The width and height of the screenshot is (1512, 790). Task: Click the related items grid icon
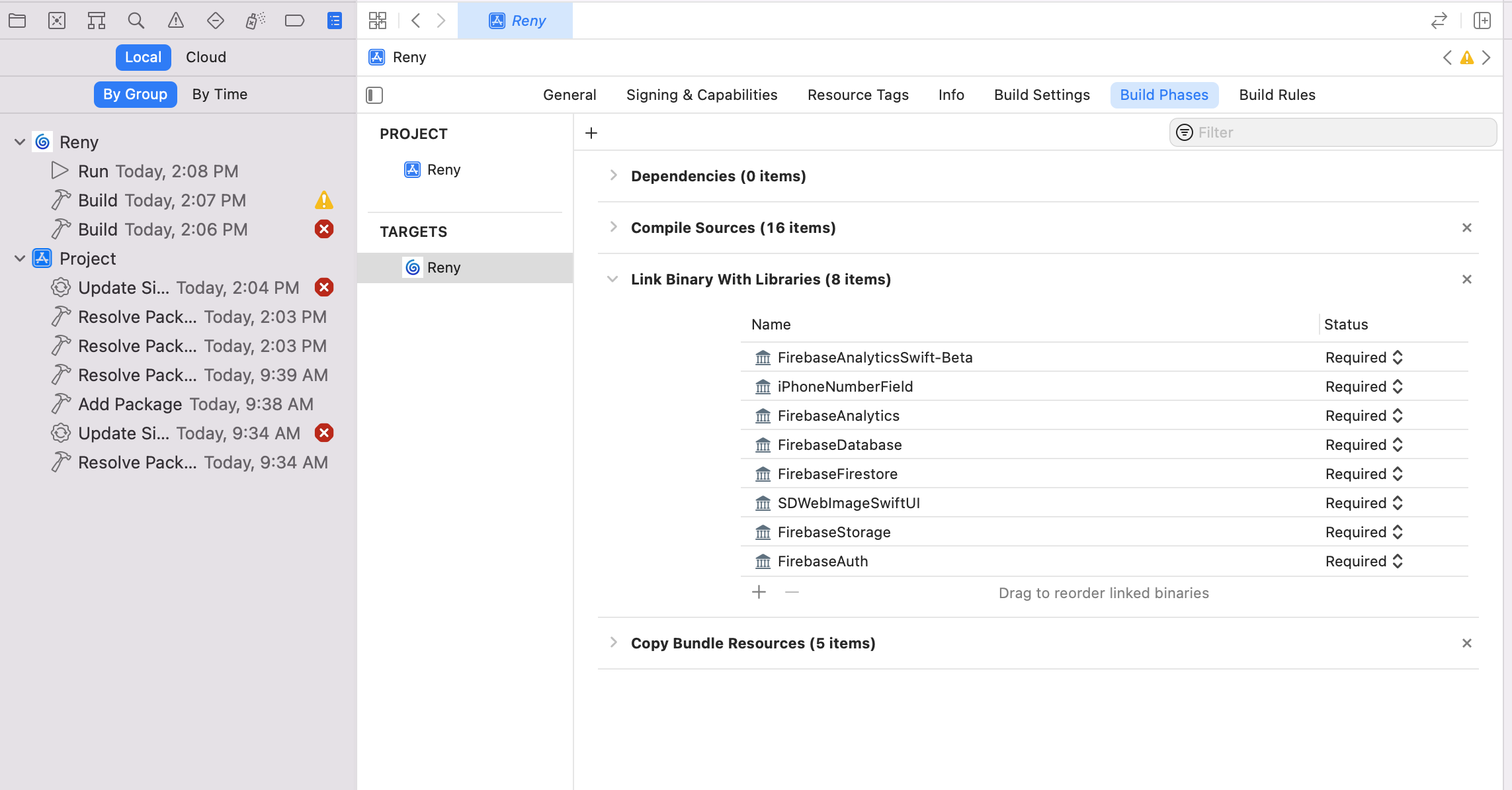(378, 21)
